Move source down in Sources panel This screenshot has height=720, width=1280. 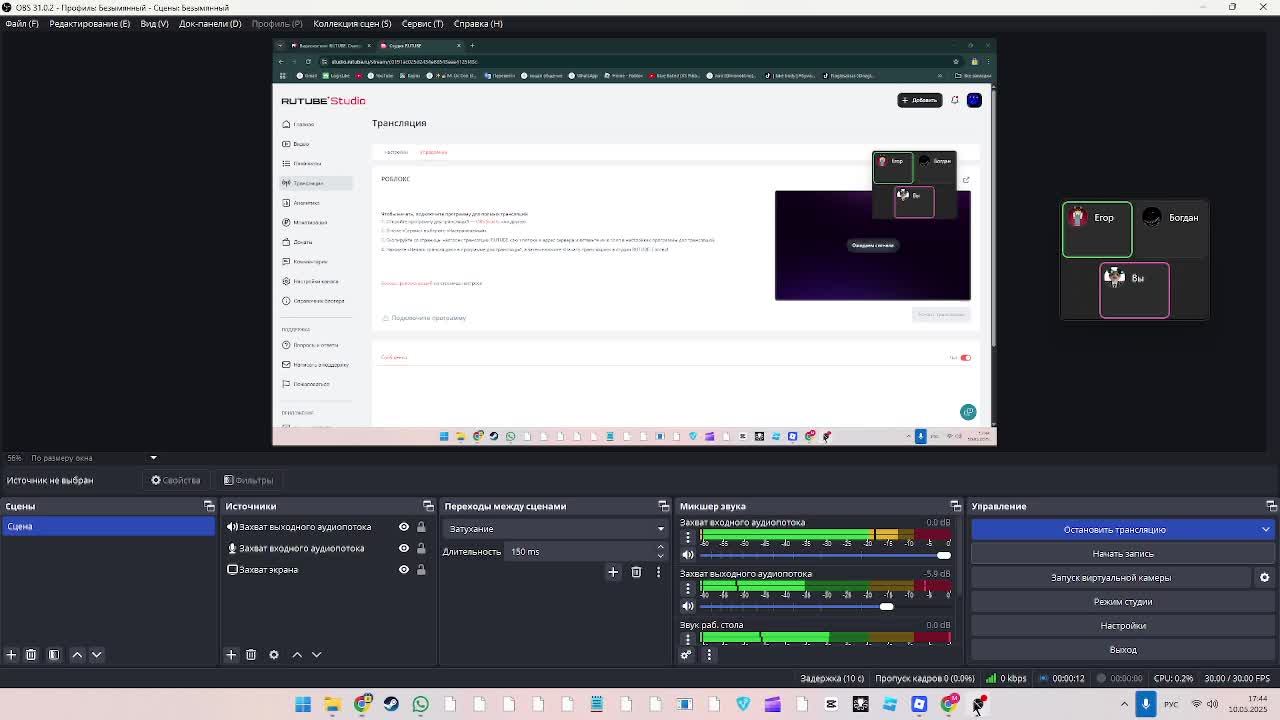tap(317, 654)
